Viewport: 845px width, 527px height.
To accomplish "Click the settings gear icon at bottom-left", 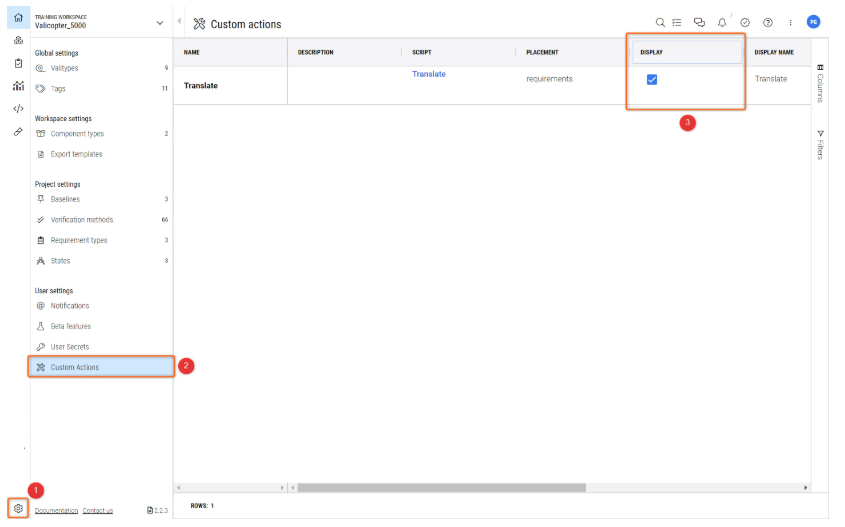I will pos(18,509).
